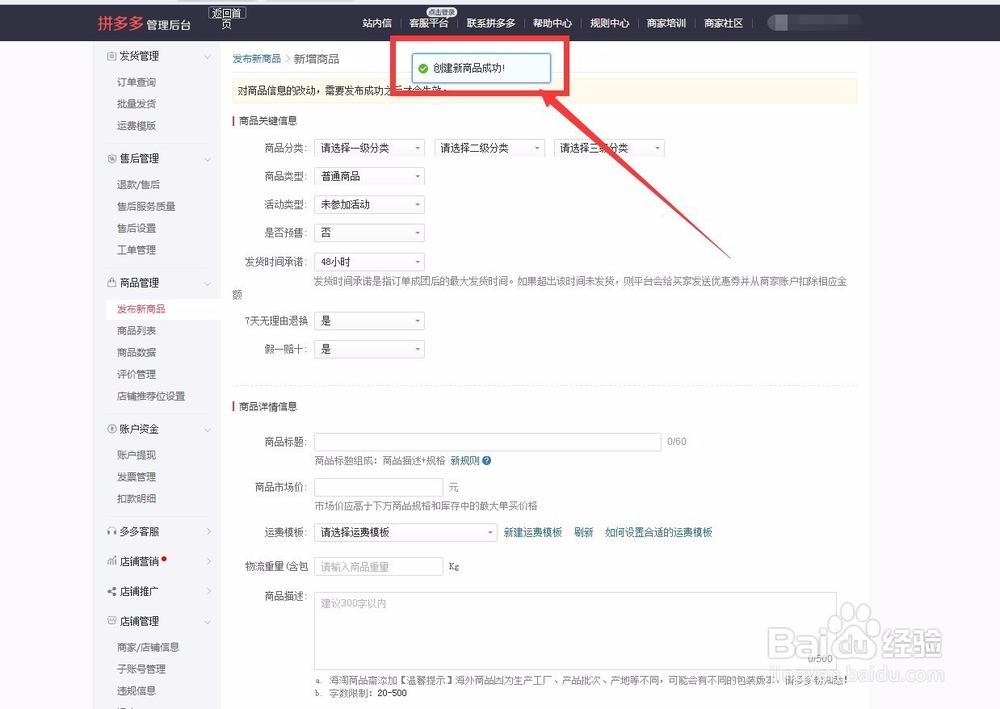Select 发布新商品 in the sidebar
Image resolution: width=1000 pixels, height=709 pixels.
click(x=141, y=309)
